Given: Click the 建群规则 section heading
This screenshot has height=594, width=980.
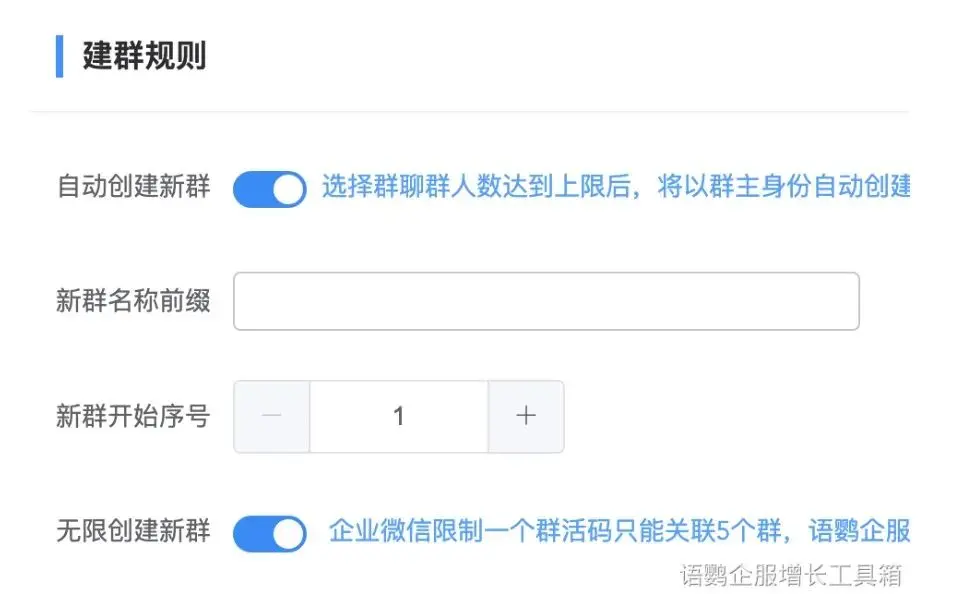Looking at the screenshot, I should pos(144,56).
